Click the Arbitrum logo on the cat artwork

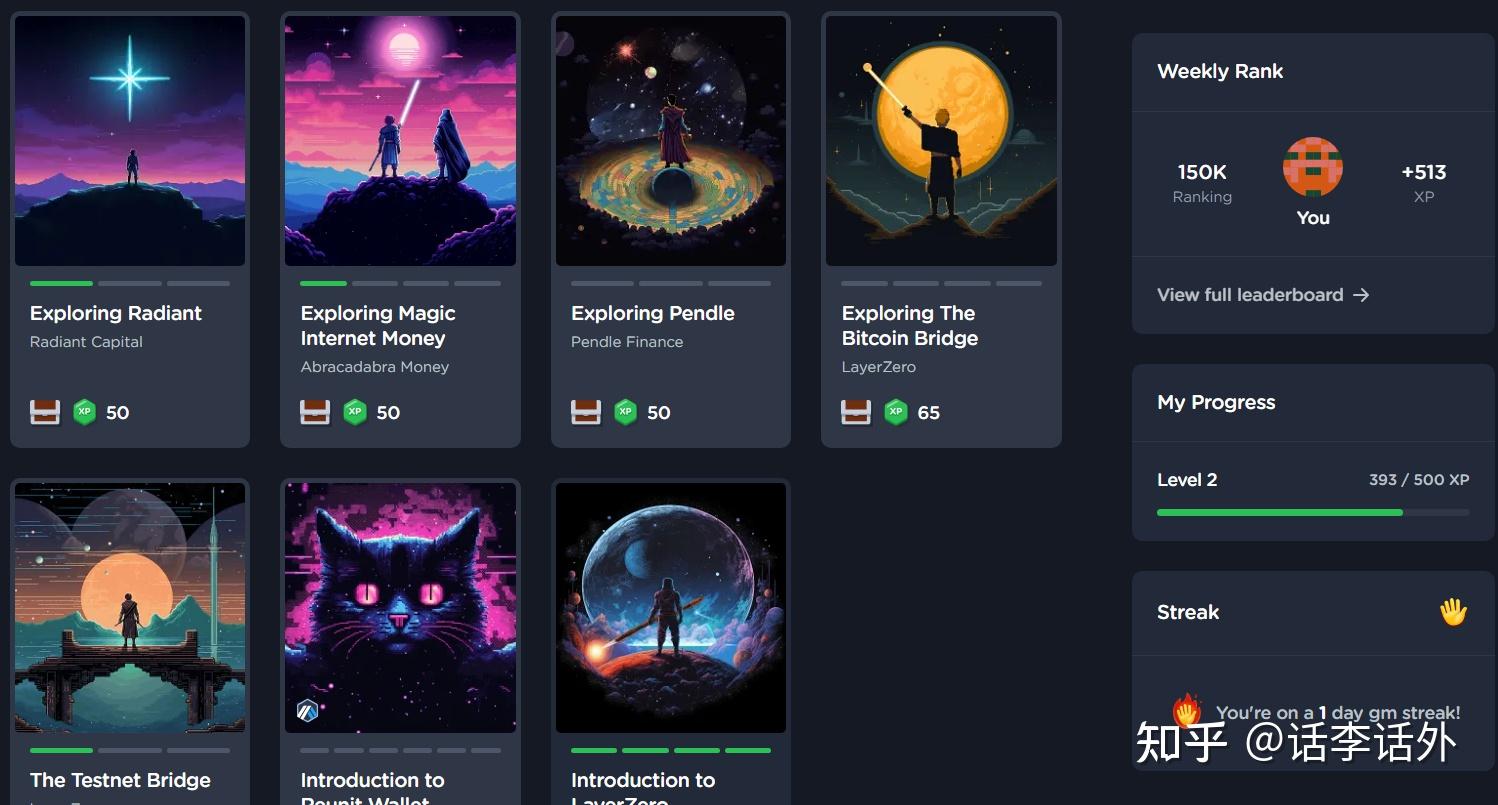coord(307,711)
